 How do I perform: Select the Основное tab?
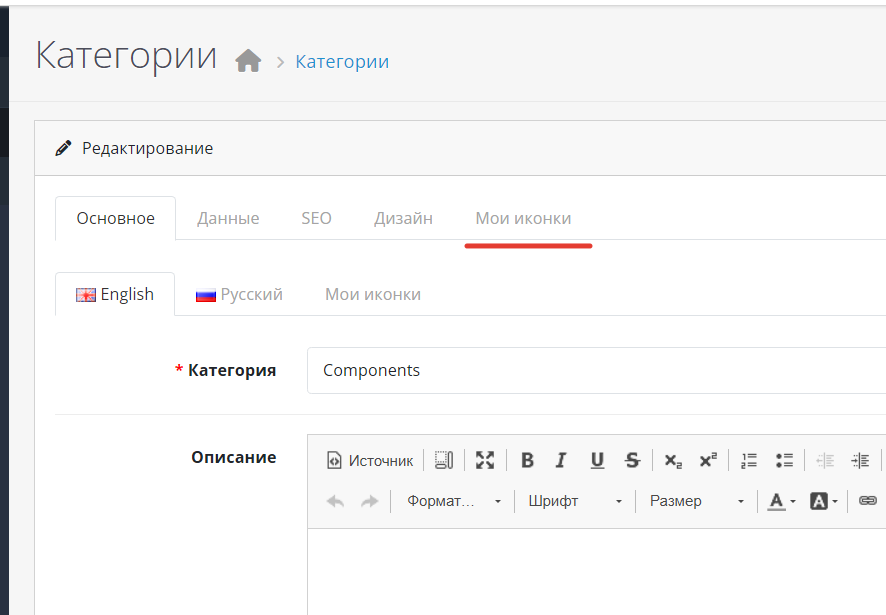pos(115,218)
